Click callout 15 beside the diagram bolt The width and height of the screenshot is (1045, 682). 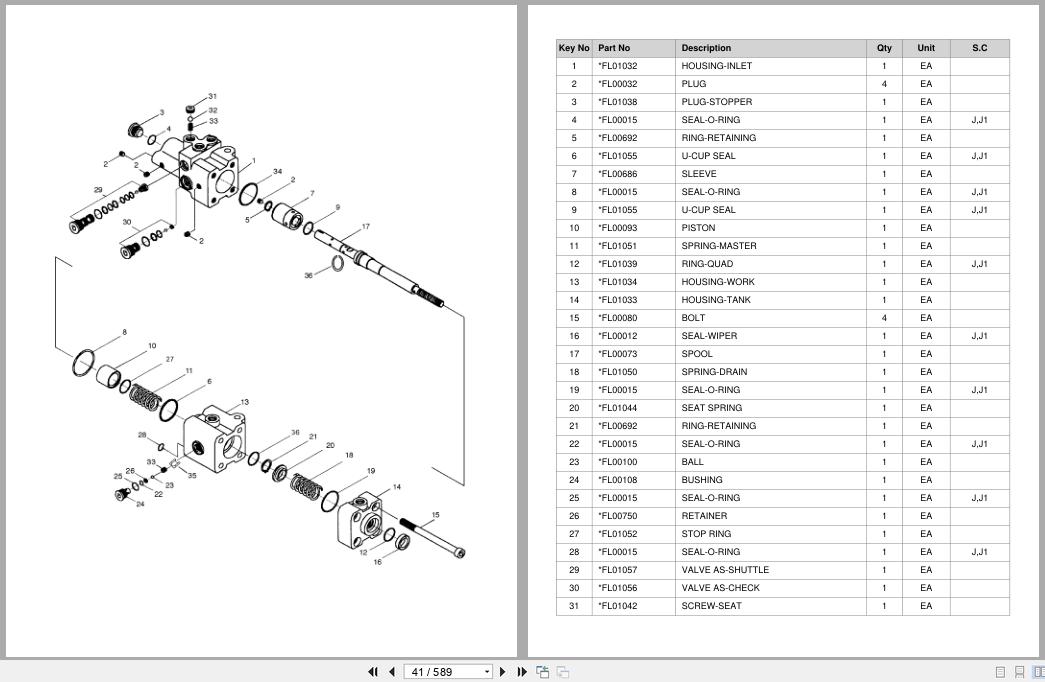tap(435, 515)
